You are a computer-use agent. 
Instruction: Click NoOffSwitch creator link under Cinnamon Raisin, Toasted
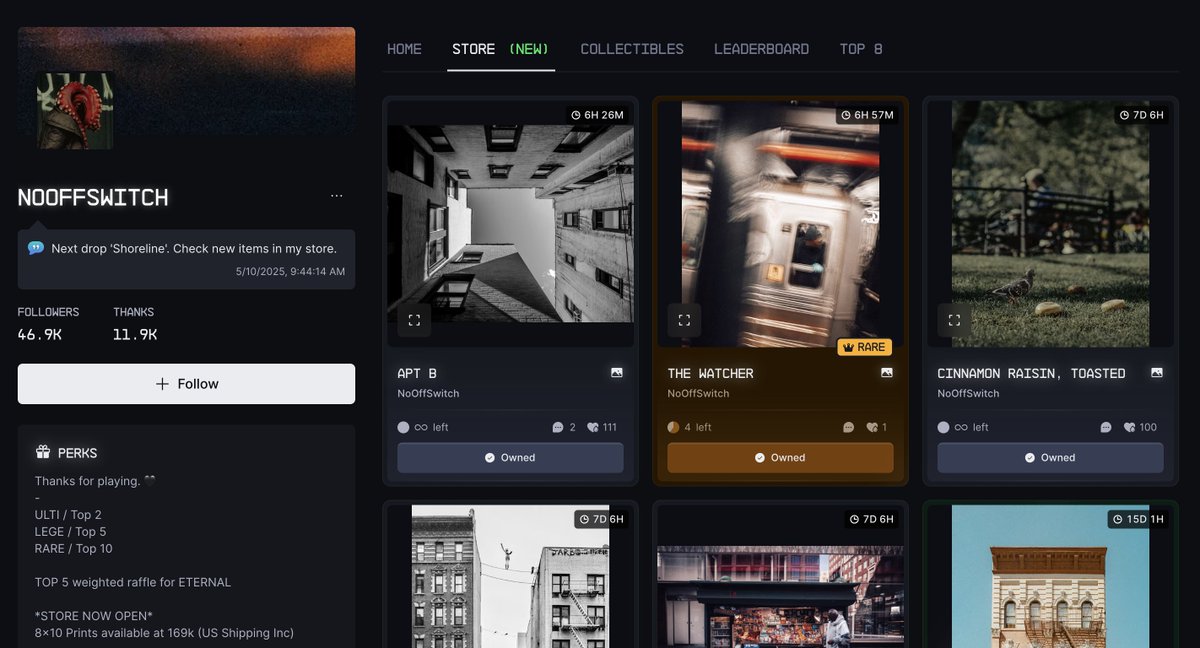pyautogui.click(x=968, y=393)
